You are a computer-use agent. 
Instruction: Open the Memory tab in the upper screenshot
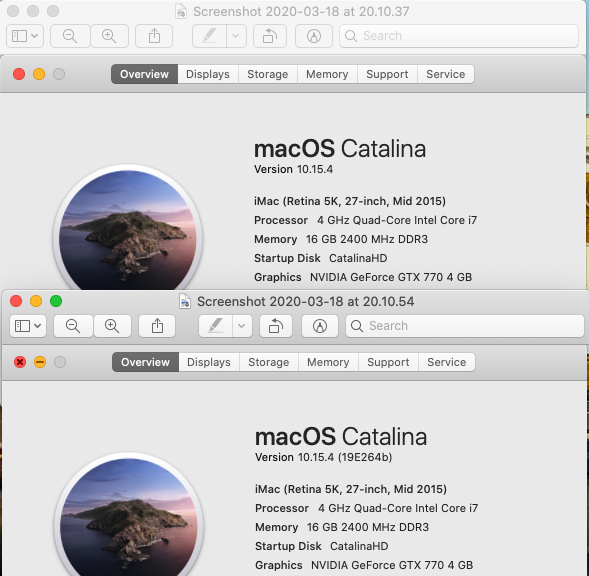pos(327,74)
